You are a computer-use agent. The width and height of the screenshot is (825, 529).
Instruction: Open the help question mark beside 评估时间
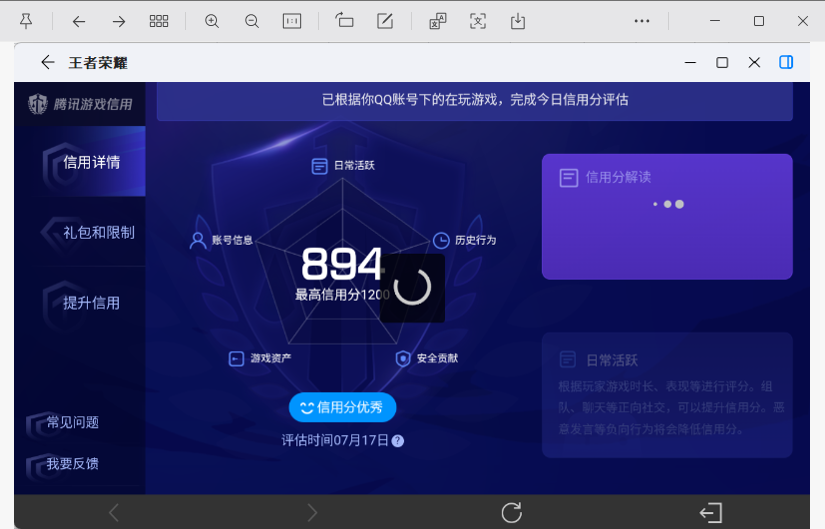(398, 441)
